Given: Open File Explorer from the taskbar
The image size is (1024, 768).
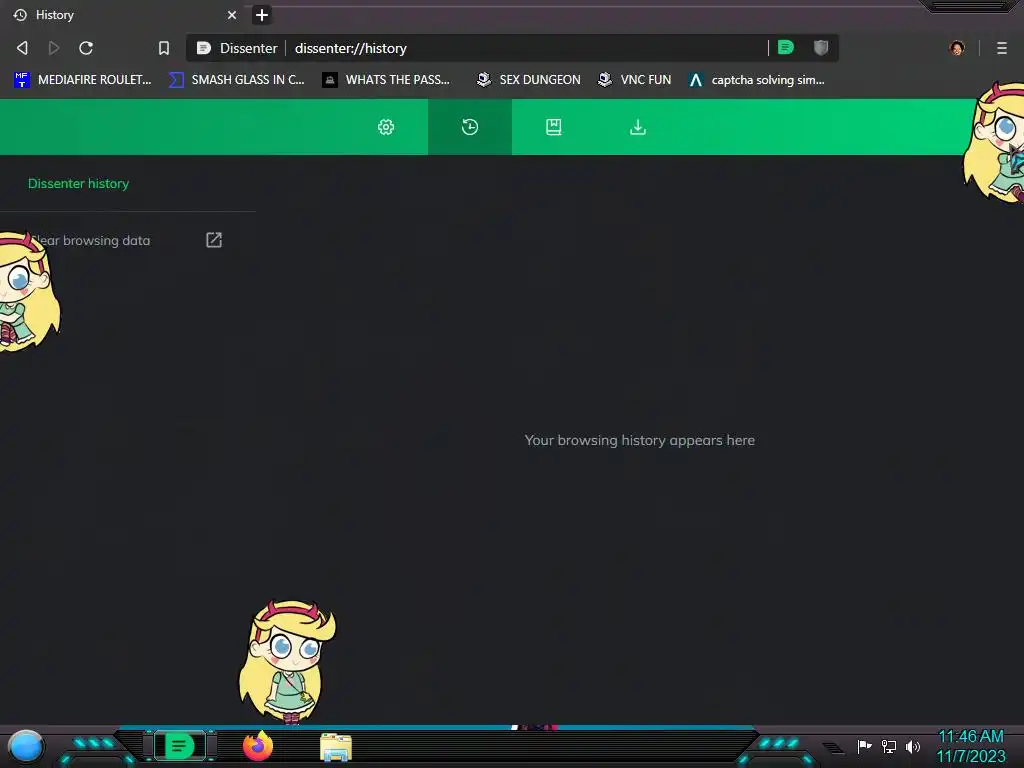Looking at the screenshot, I should [x=336, y=747].
